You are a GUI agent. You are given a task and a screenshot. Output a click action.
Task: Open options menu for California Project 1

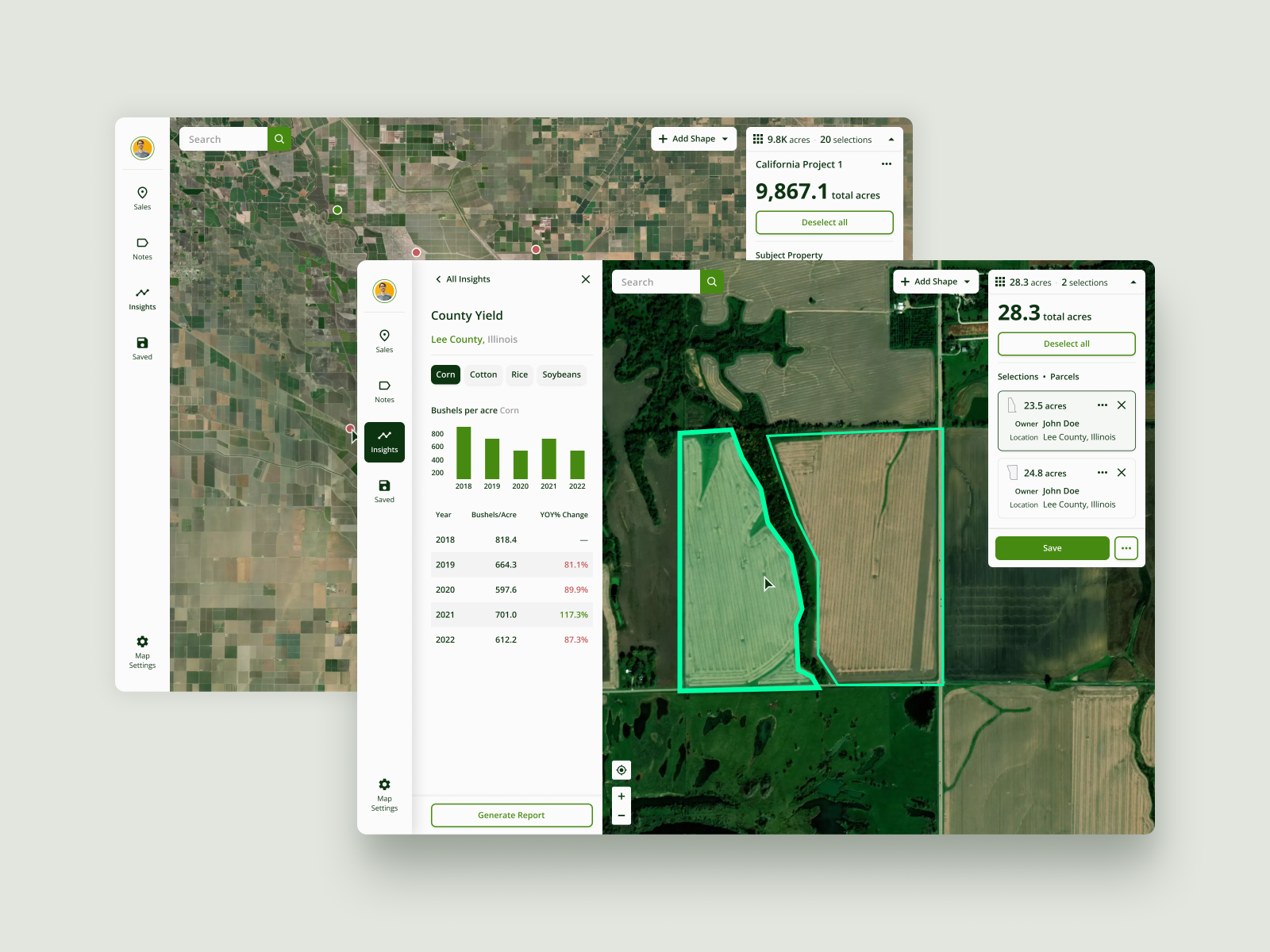coord(886,164)
